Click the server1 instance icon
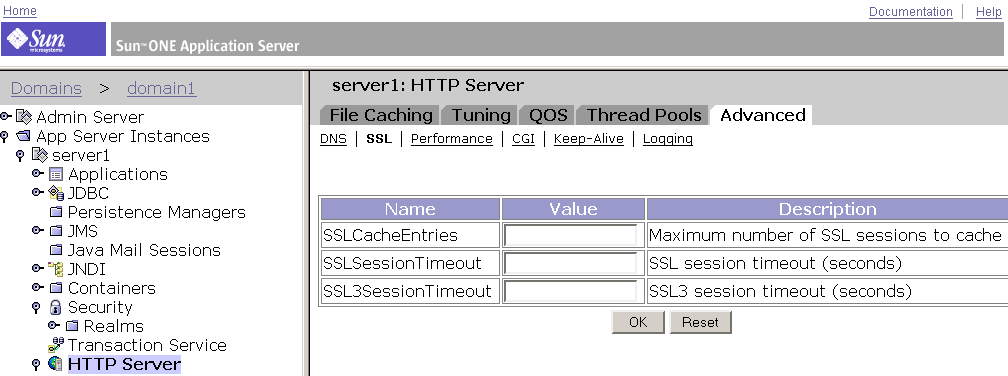Viewport: 1008px width, 376px height. (x=40, y=155)
